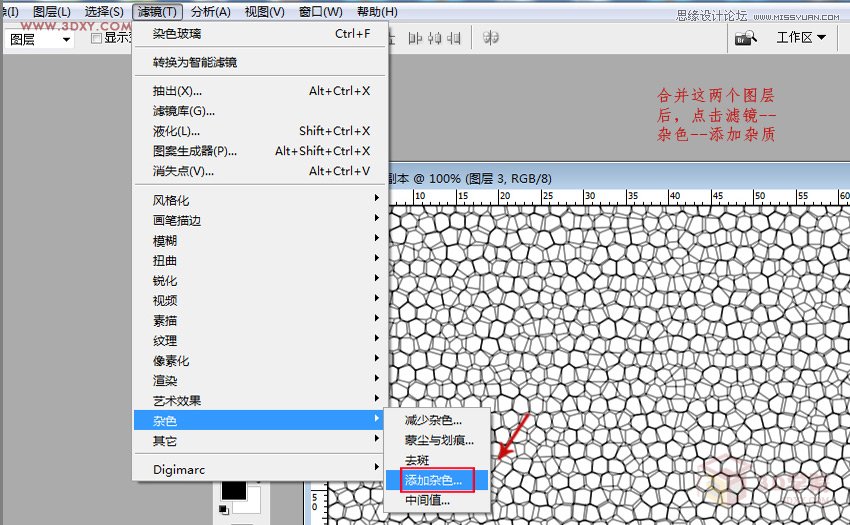The height and width of the screenshot is (525, 850).
Task: Select the 去斑 despeckle entry
Action: tap(437, 460)
